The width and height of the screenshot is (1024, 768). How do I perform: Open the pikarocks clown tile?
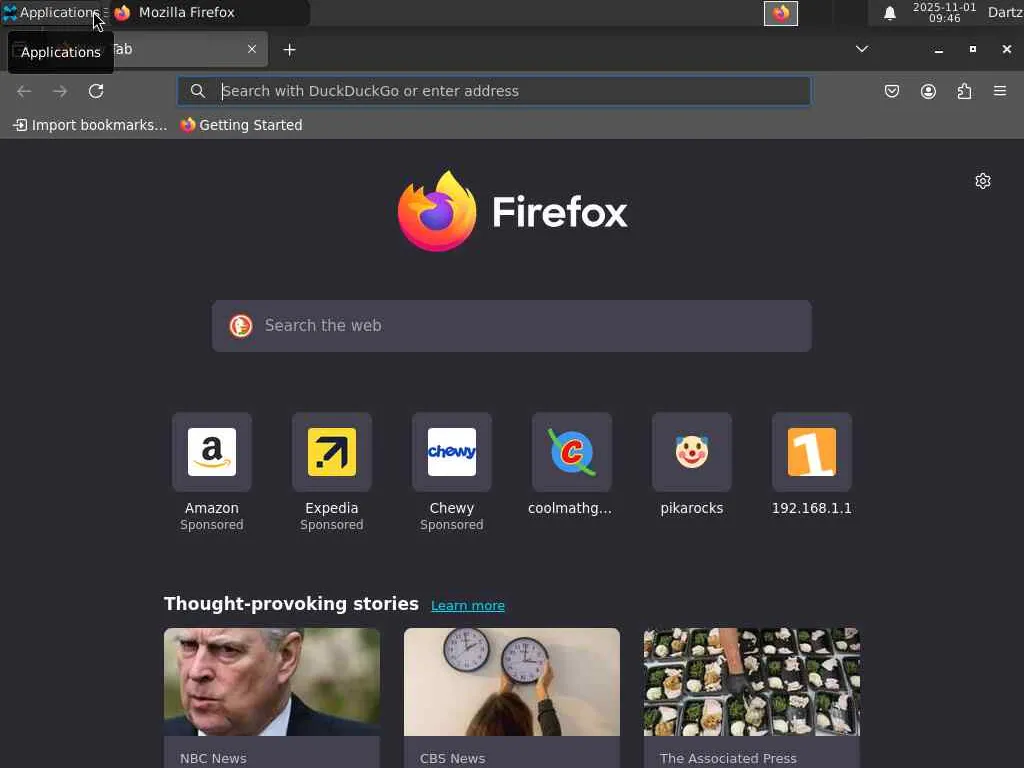tap(692, 452)
